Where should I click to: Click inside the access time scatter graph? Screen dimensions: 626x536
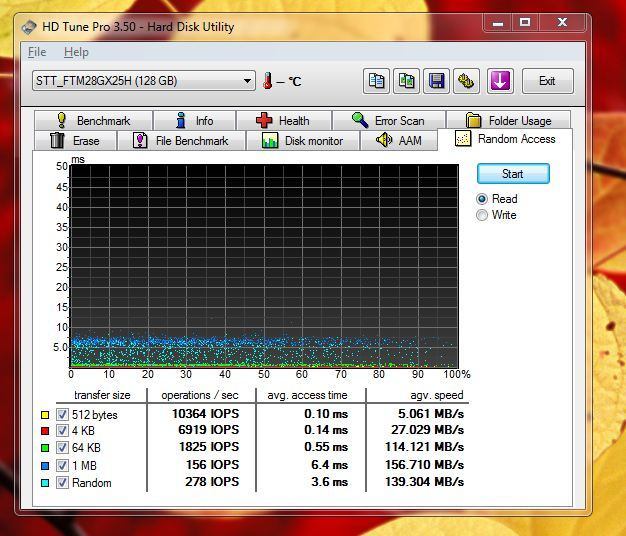click(x=264, y=266)
